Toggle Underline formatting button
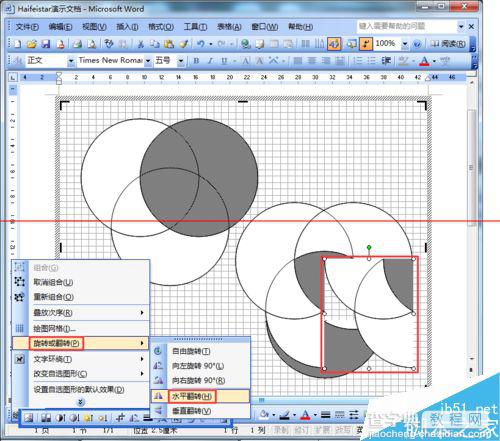This screenshot has height=441, width=500. [x=224, y=61]
